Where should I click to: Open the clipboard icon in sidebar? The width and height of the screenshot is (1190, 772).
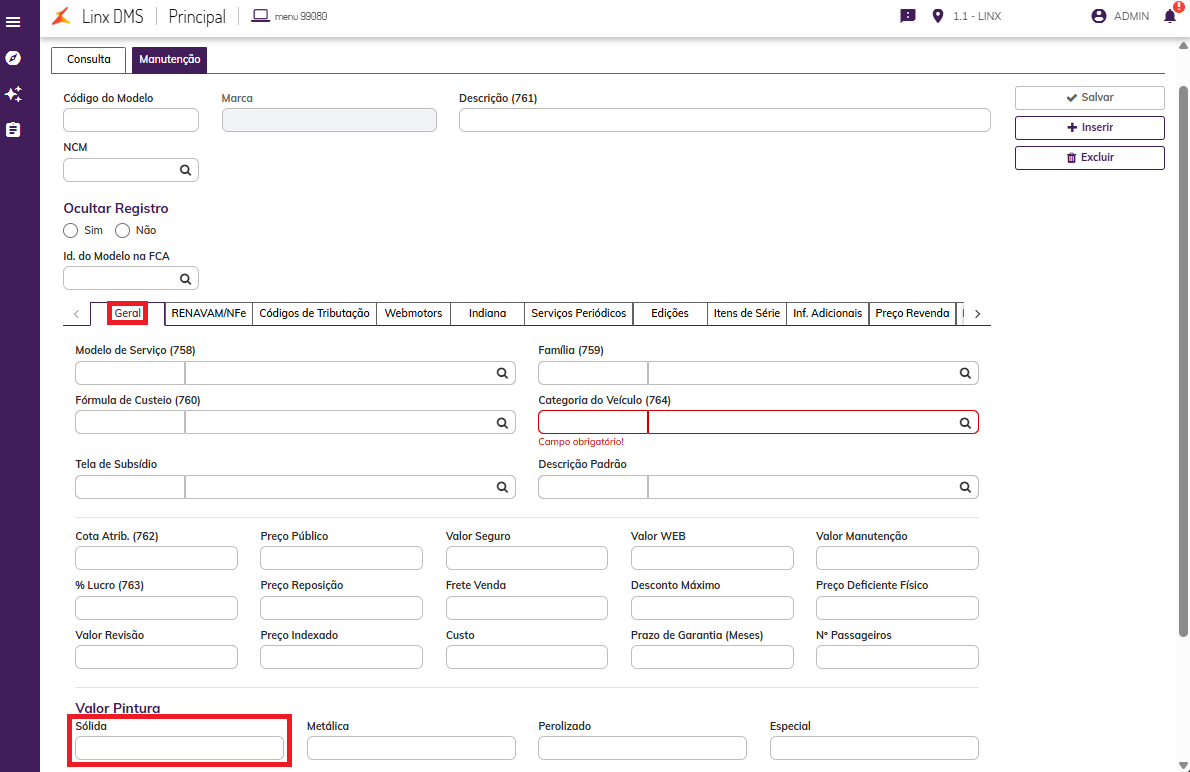pos(13,130)
